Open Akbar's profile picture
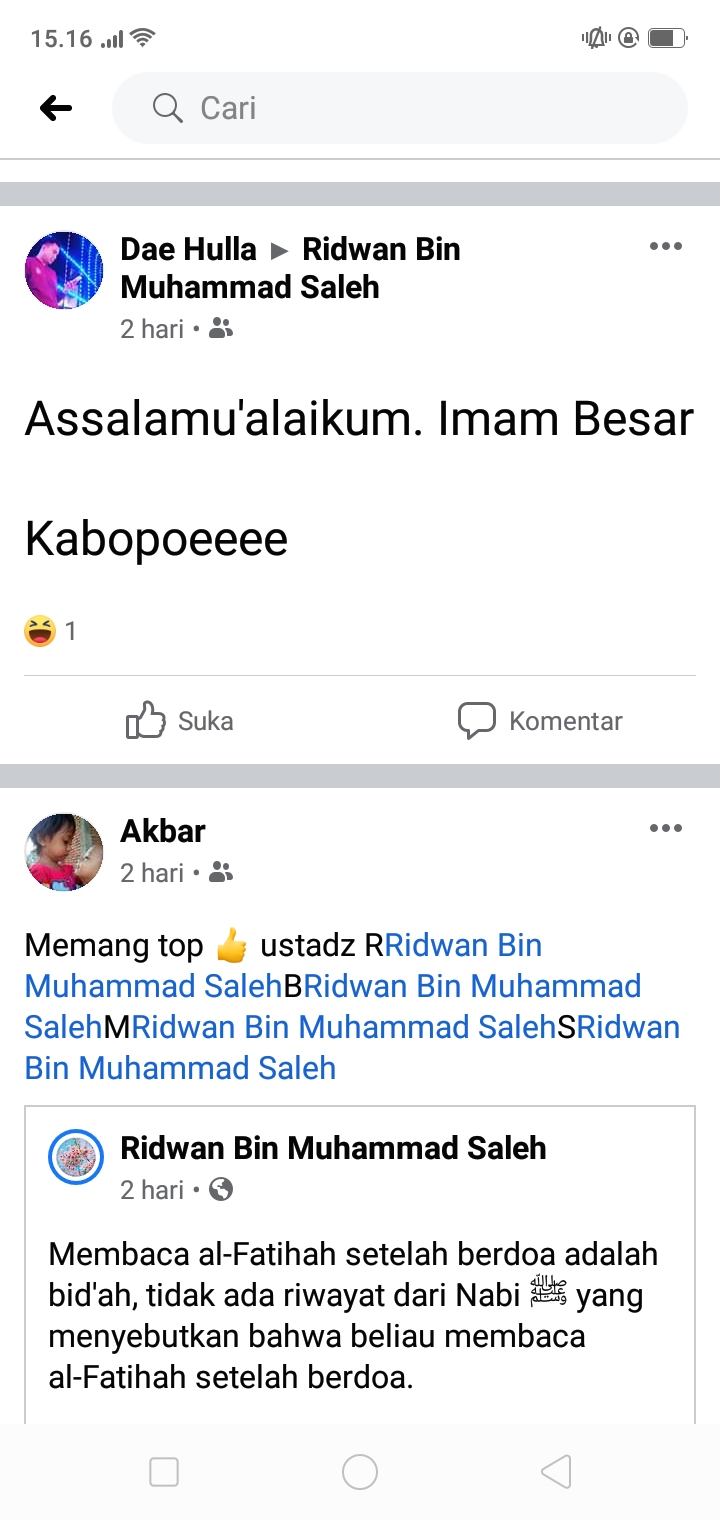The width and height of the screenshot is (720, 1520). (64, 852)
